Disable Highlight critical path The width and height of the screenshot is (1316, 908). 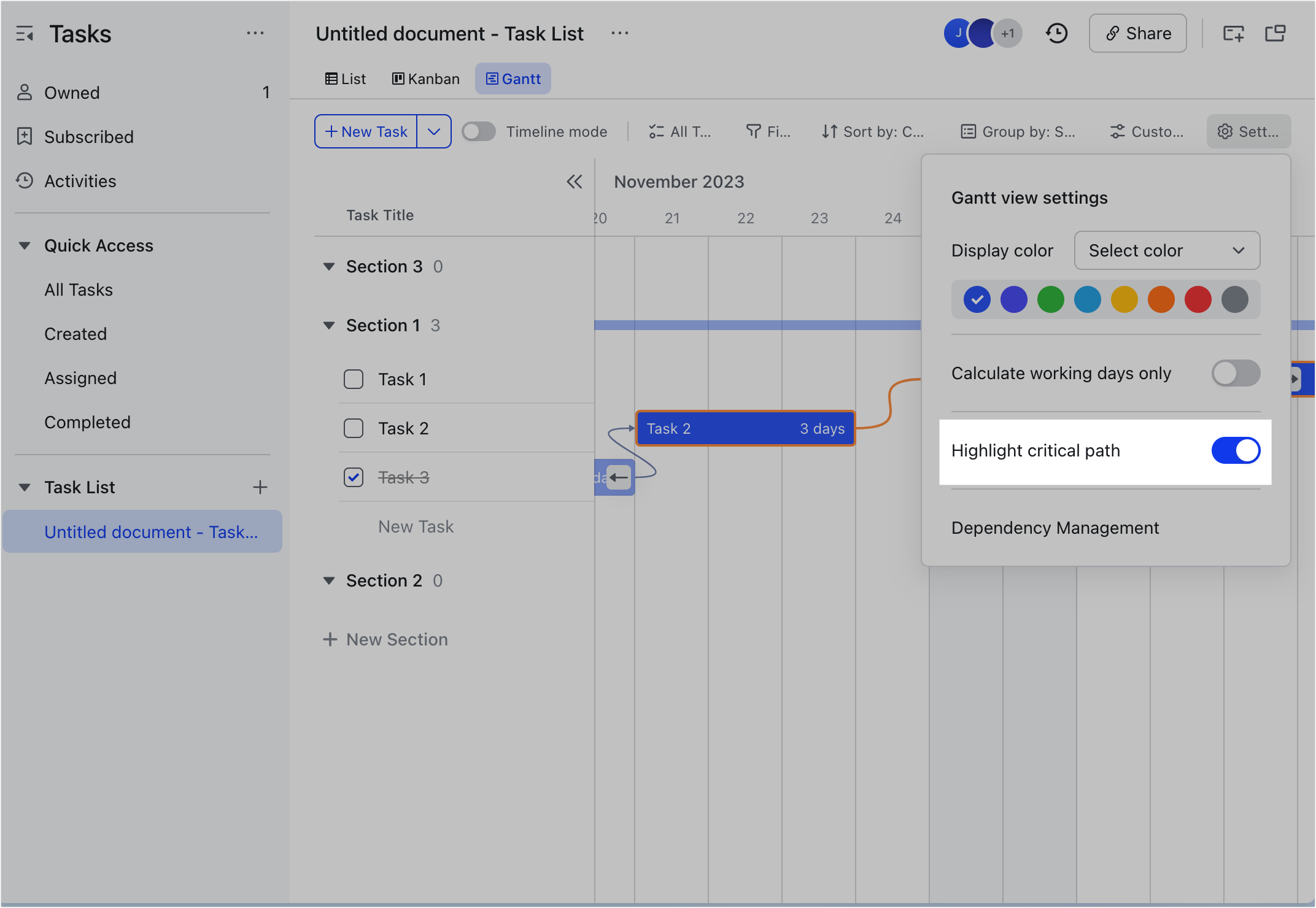[1235, 450]
